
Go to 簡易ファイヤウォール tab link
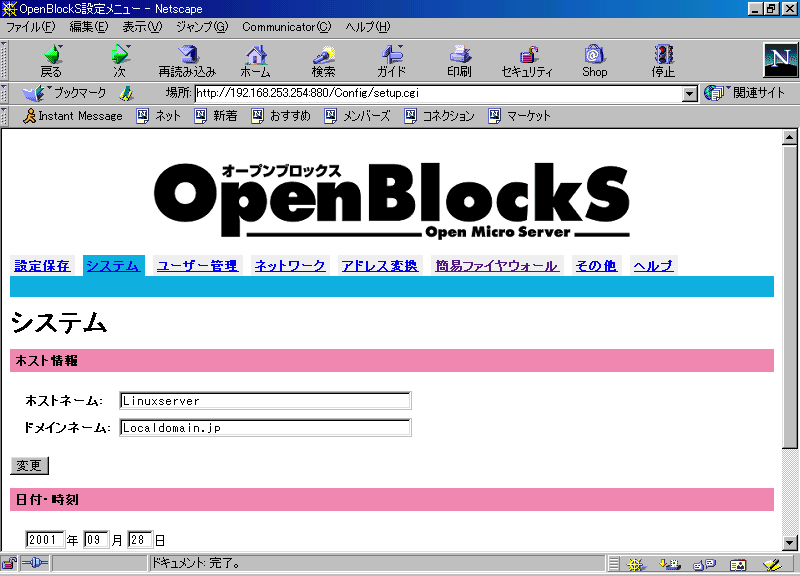click(x=496, y=266)
